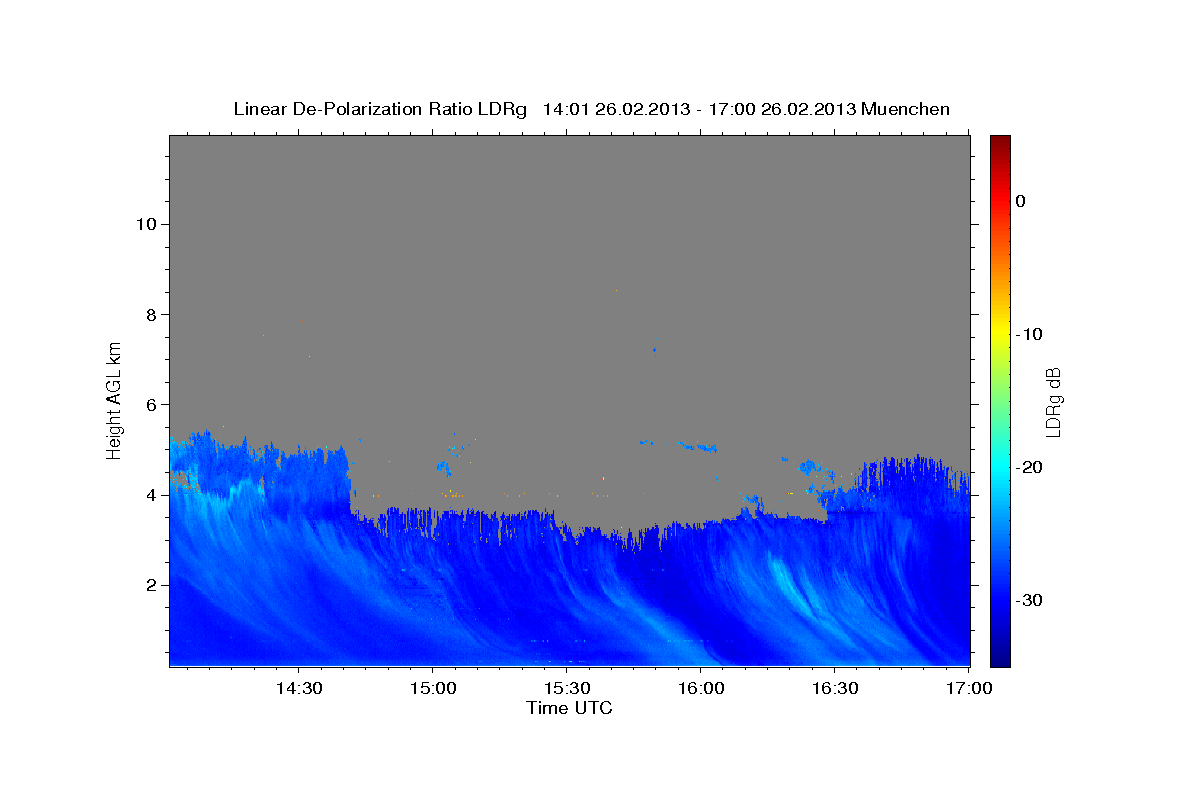Click the colorbar value -20
The image size is (1200, 800).
[1030, 467]
